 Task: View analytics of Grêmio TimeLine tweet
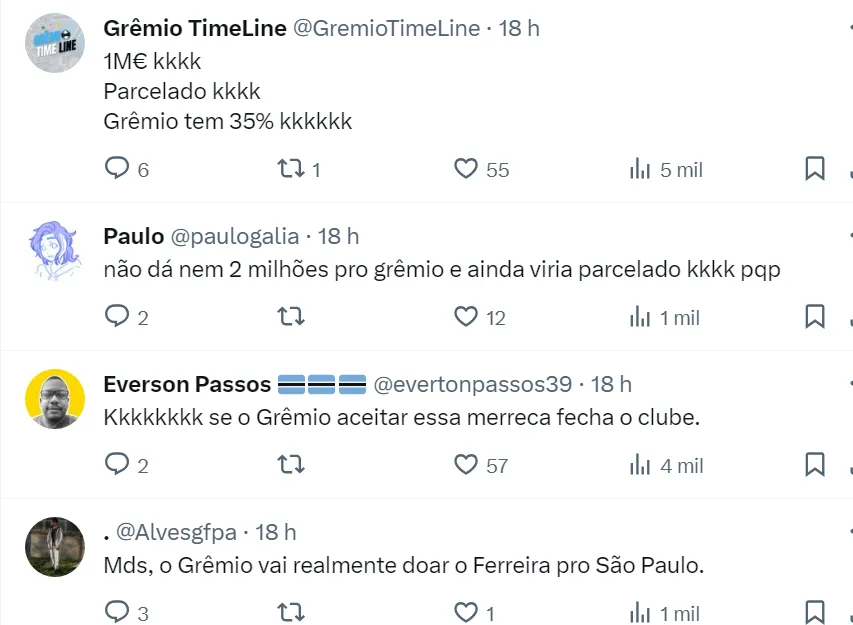[641, 169]
